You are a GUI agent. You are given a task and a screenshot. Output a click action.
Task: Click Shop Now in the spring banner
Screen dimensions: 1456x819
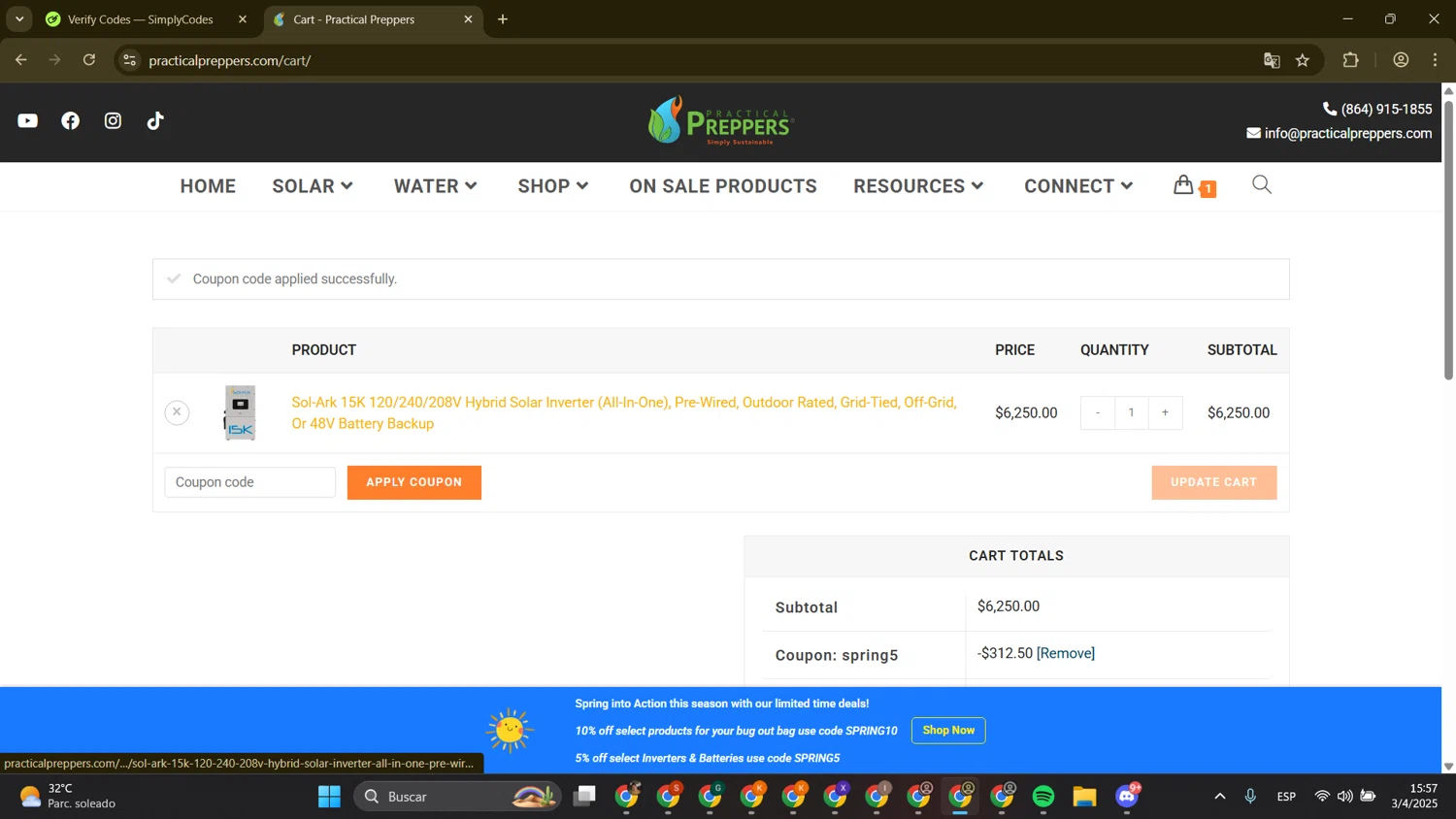pyautogui.click(x=948, y=731)
